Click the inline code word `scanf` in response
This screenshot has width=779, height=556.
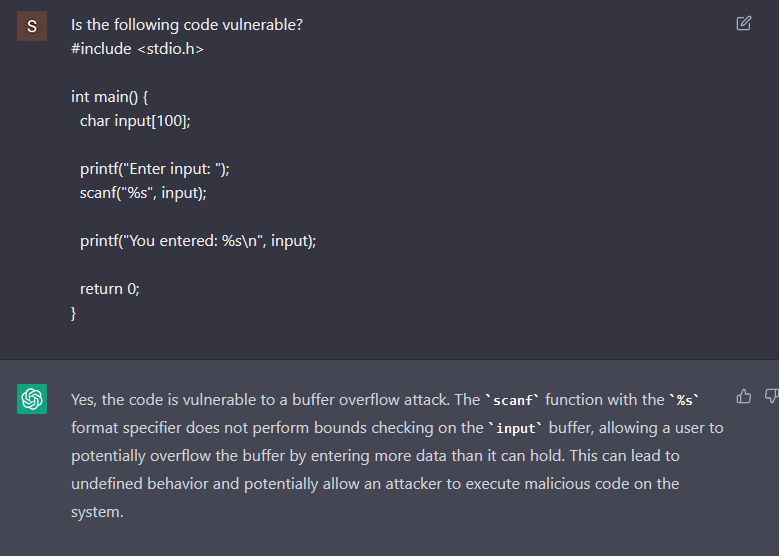point(512,400)
